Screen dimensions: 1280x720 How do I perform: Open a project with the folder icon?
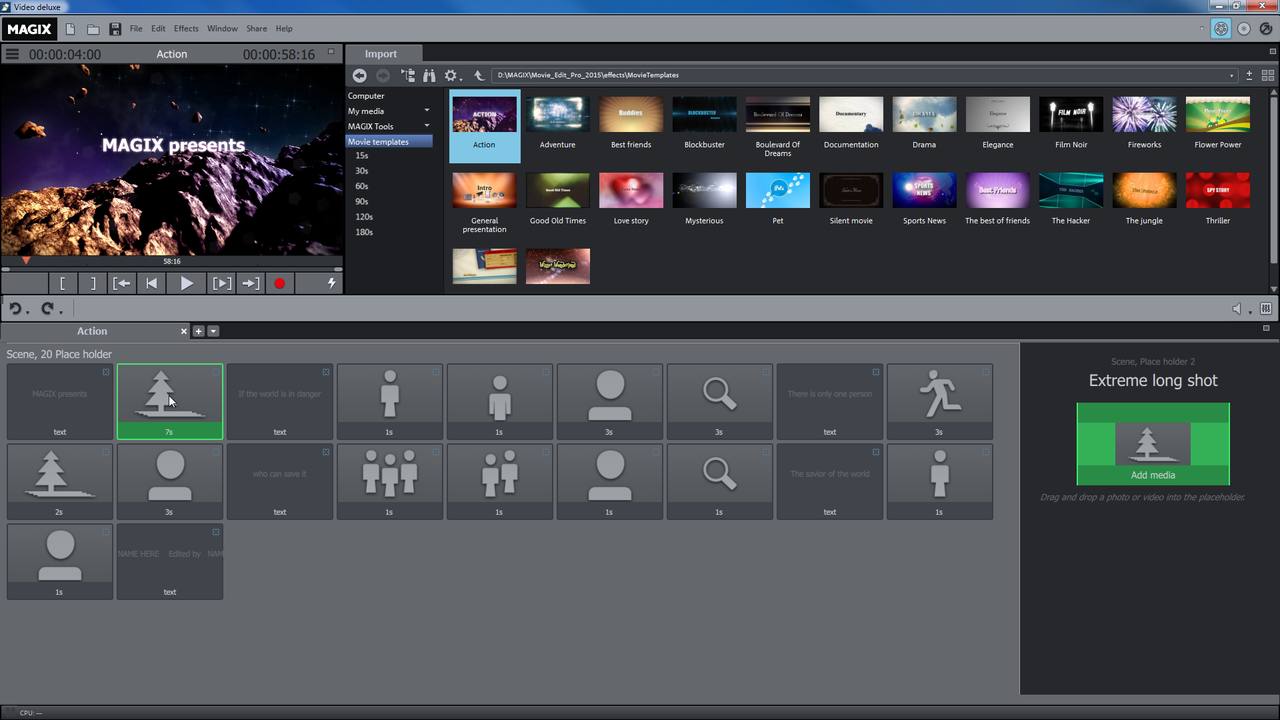[x=93, y=29]
